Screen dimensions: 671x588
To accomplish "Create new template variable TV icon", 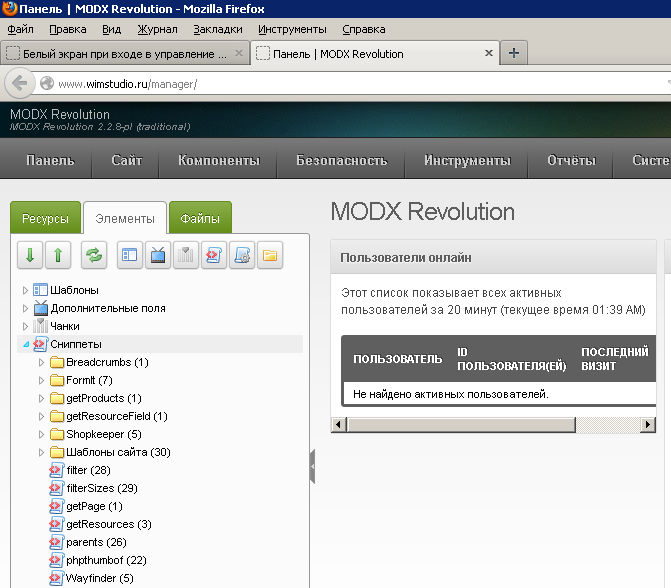I will click(158, 255).
